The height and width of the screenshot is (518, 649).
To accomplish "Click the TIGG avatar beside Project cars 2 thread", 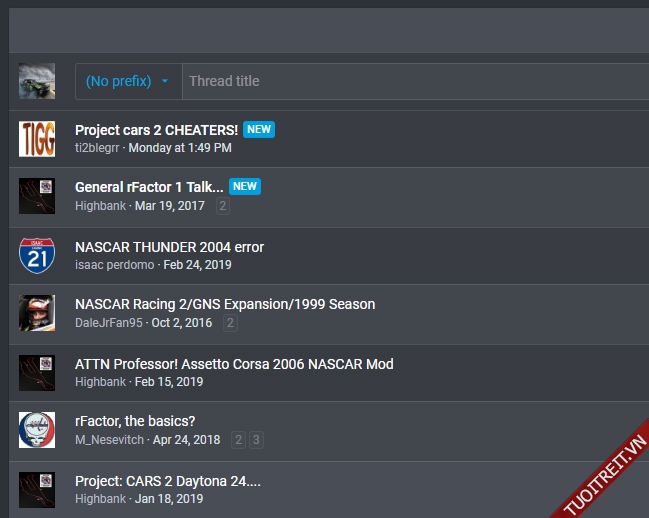I will click(x=37, y=139).
